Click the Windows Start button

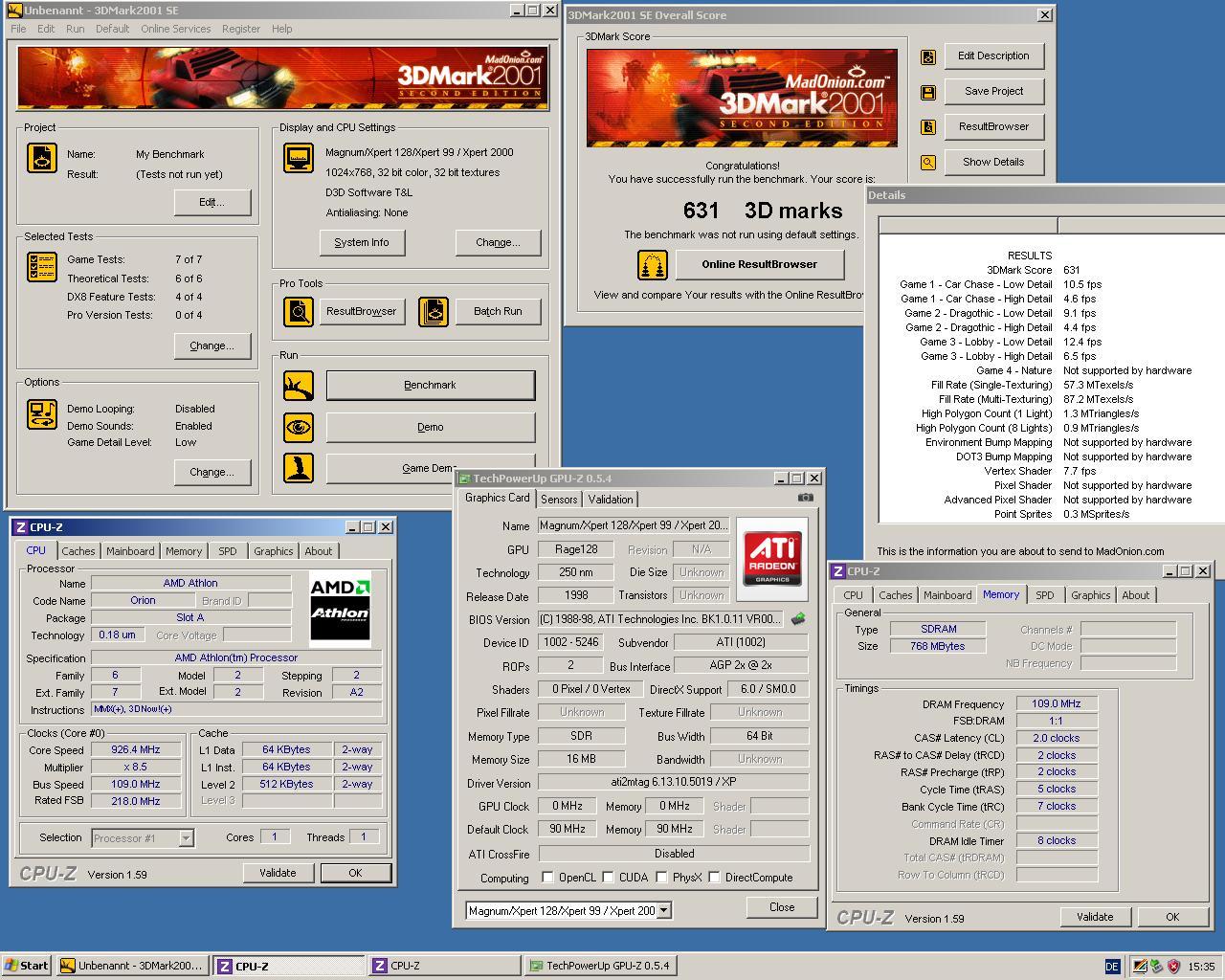[27, 967]
